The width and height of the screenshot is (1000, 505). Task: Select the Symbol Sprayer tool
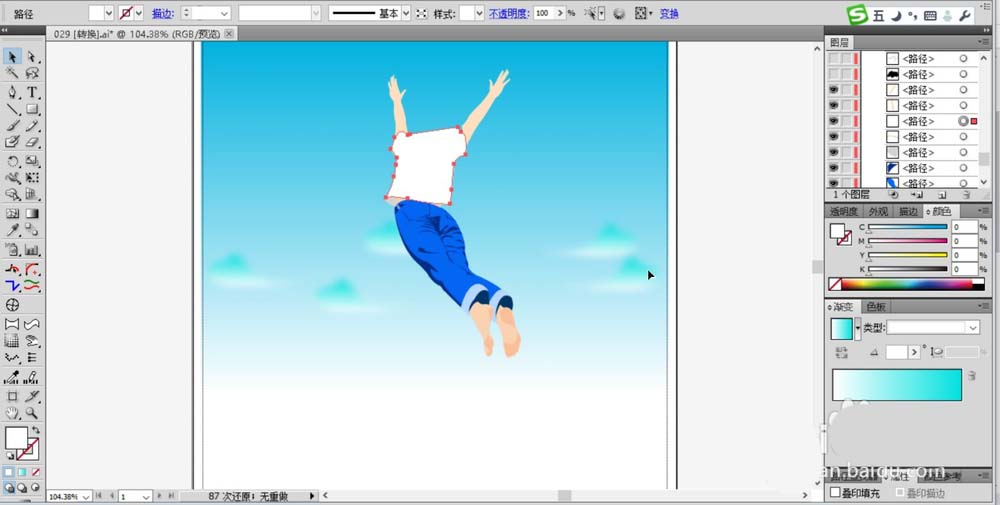[12, 249]
